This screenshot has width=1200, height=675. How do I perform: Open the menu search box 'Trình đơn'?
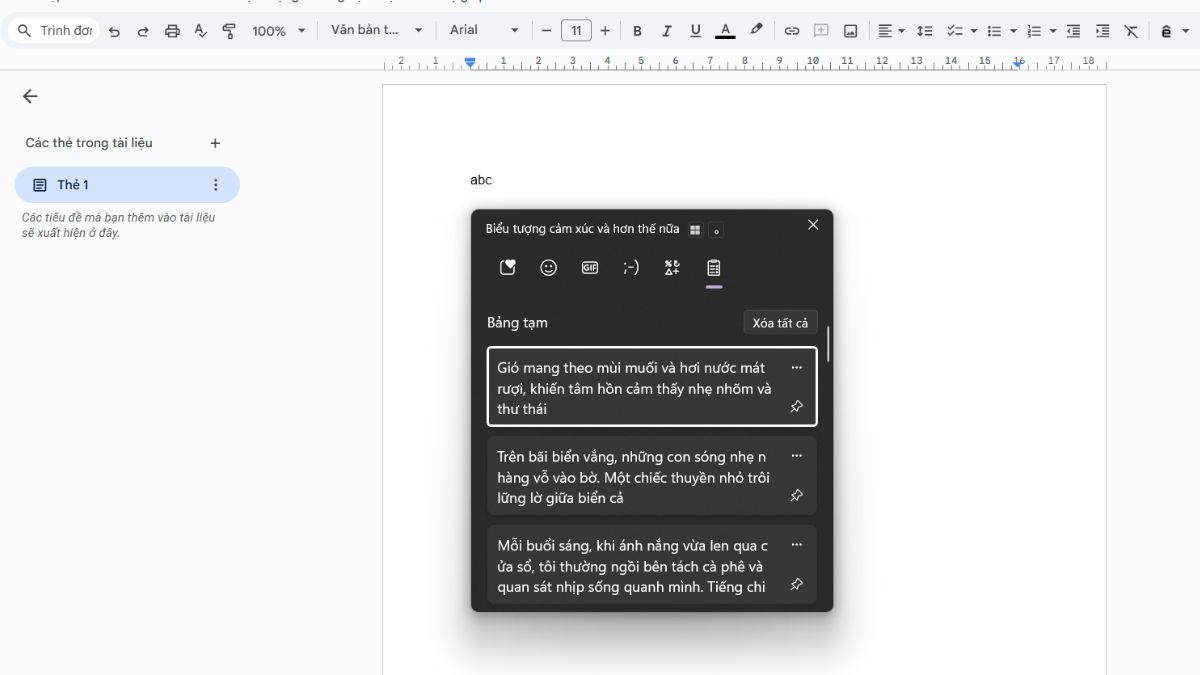[55, 31]
